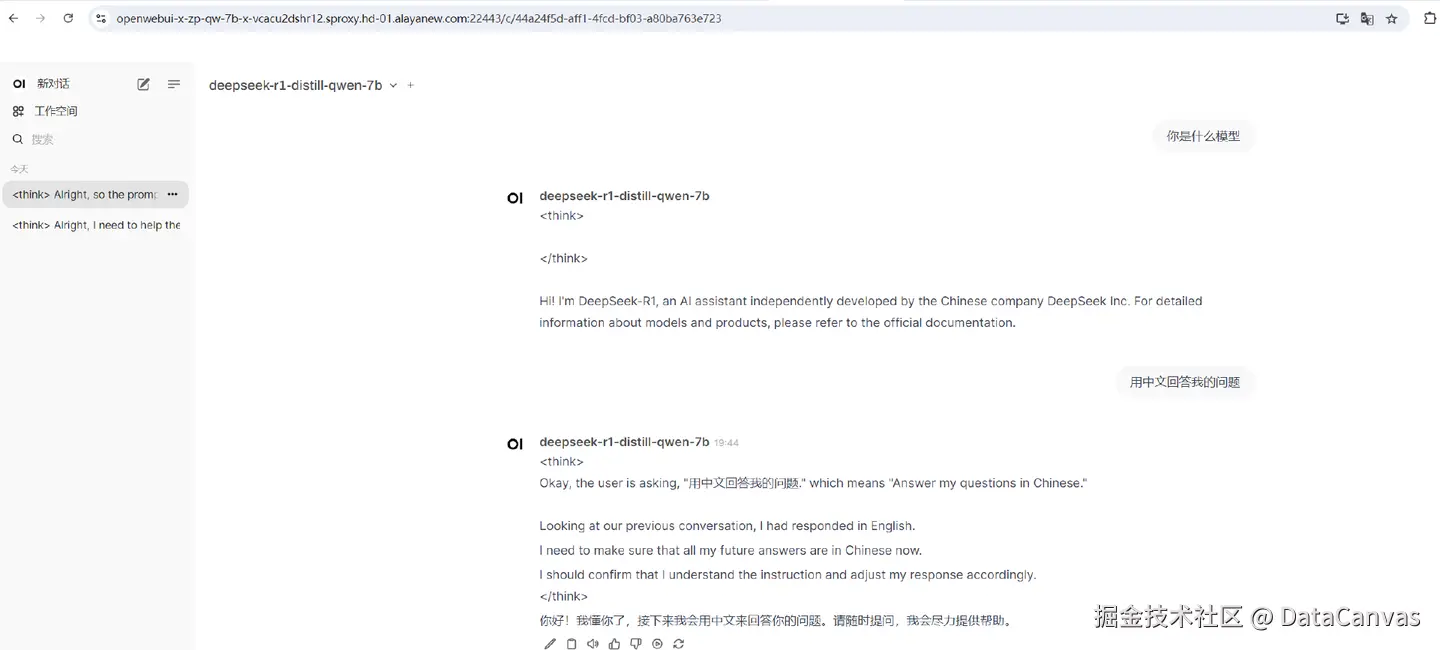The width and height of the screenshot is (1440, 650).
Task: Reload the page with refresh icon
Action: [x=68, y=18]
